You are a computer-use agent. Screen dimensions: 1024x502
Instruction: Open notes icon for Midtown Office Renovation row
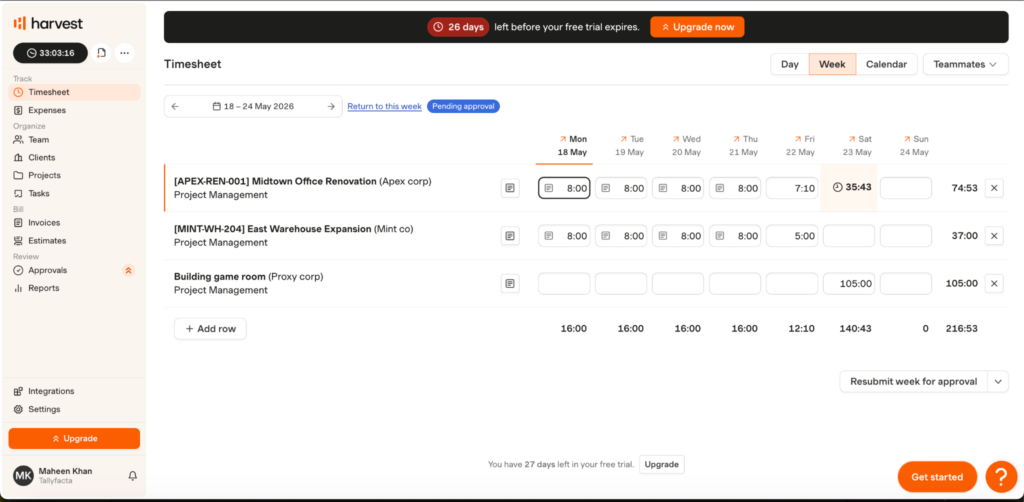point(510,188)
